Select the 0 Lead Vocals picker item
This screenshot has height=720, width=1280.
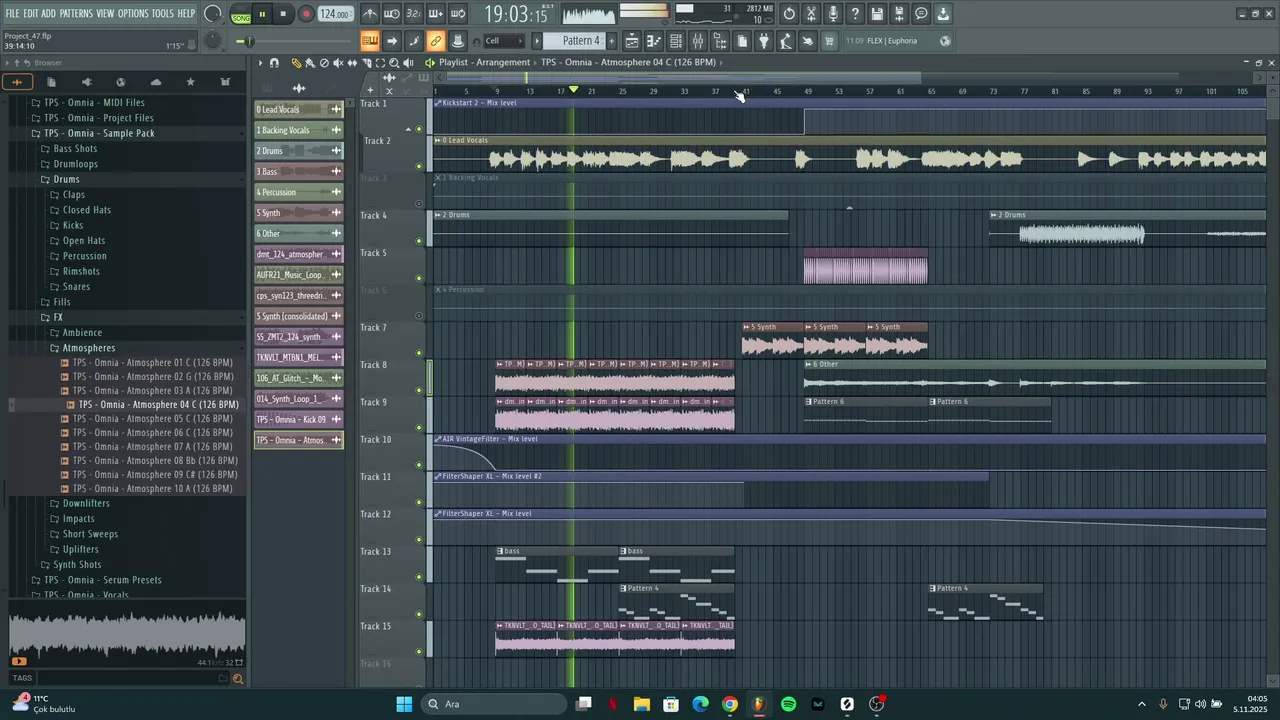[x=299, y=110]
